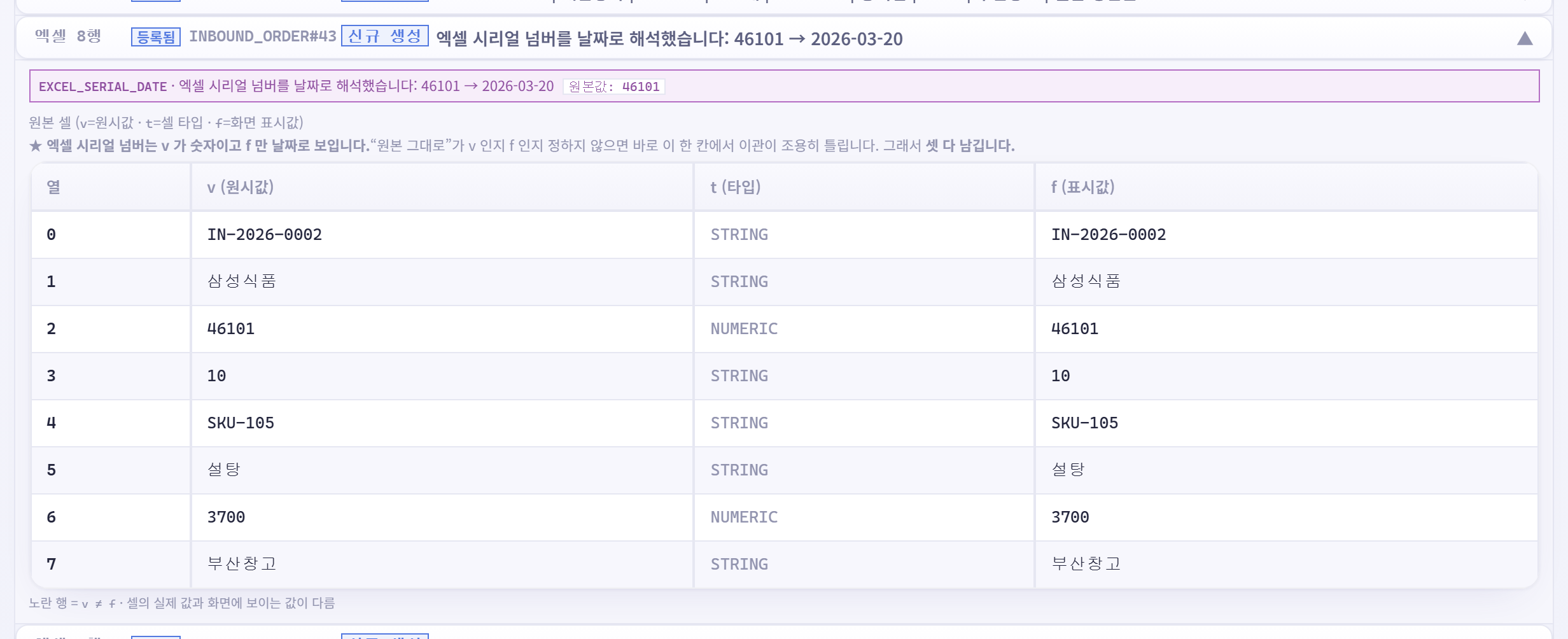
Task: Select 부산창고 in the v column
Action: click(x=242, y=564)
